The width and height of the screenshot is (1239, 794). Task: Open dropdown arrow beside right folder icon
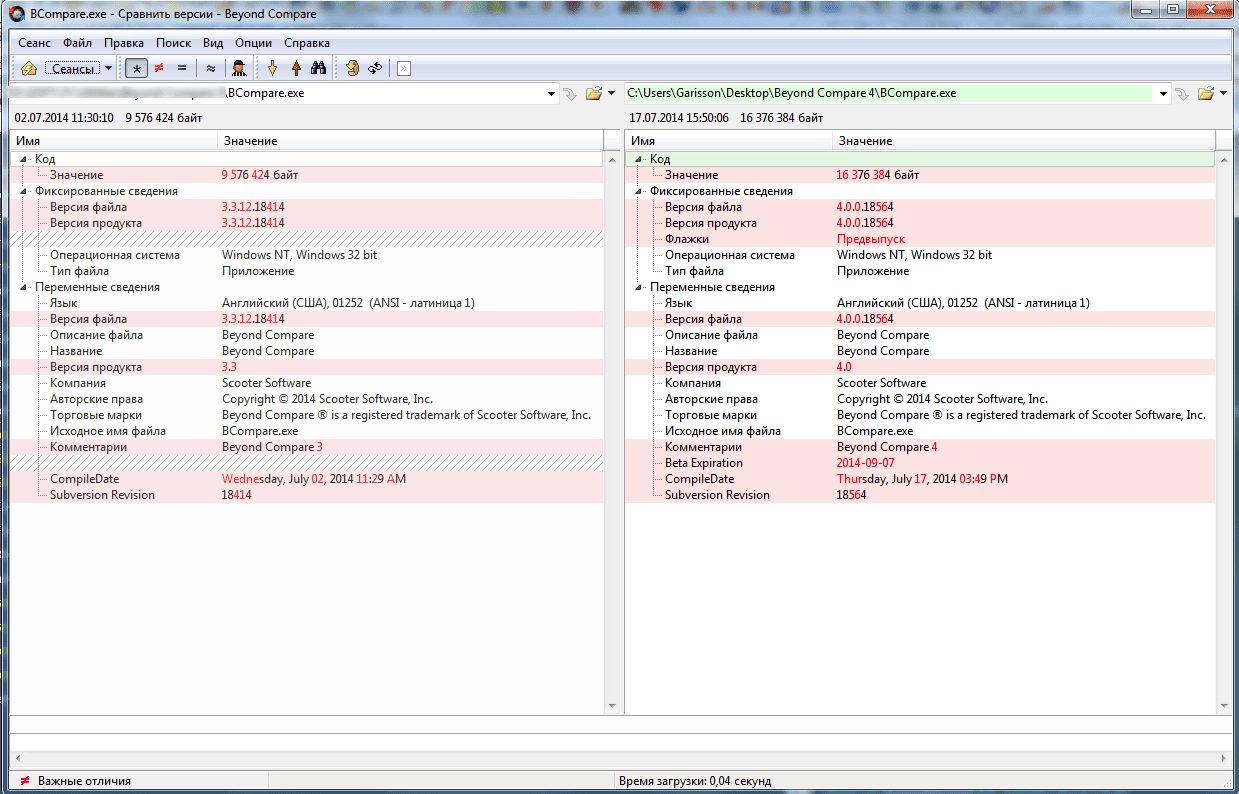tap(1224, 94)
